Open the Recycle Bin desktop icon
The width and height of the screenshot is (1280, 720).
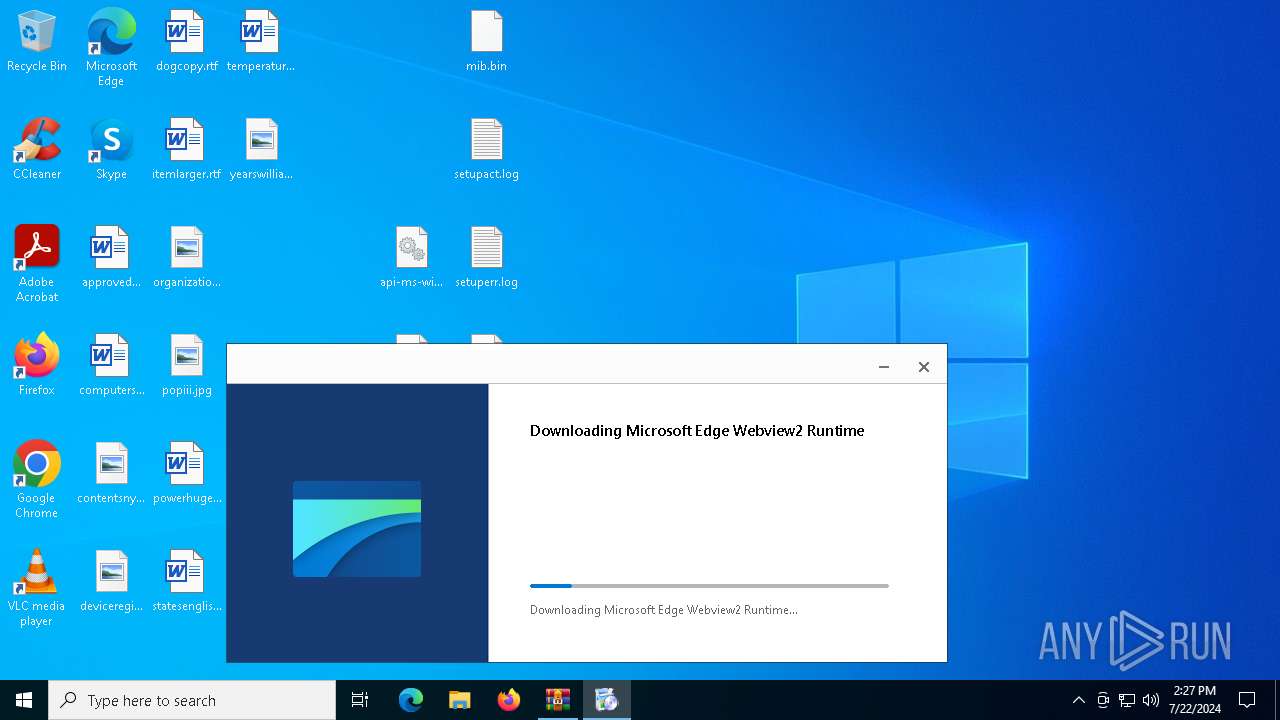(37, 42)
